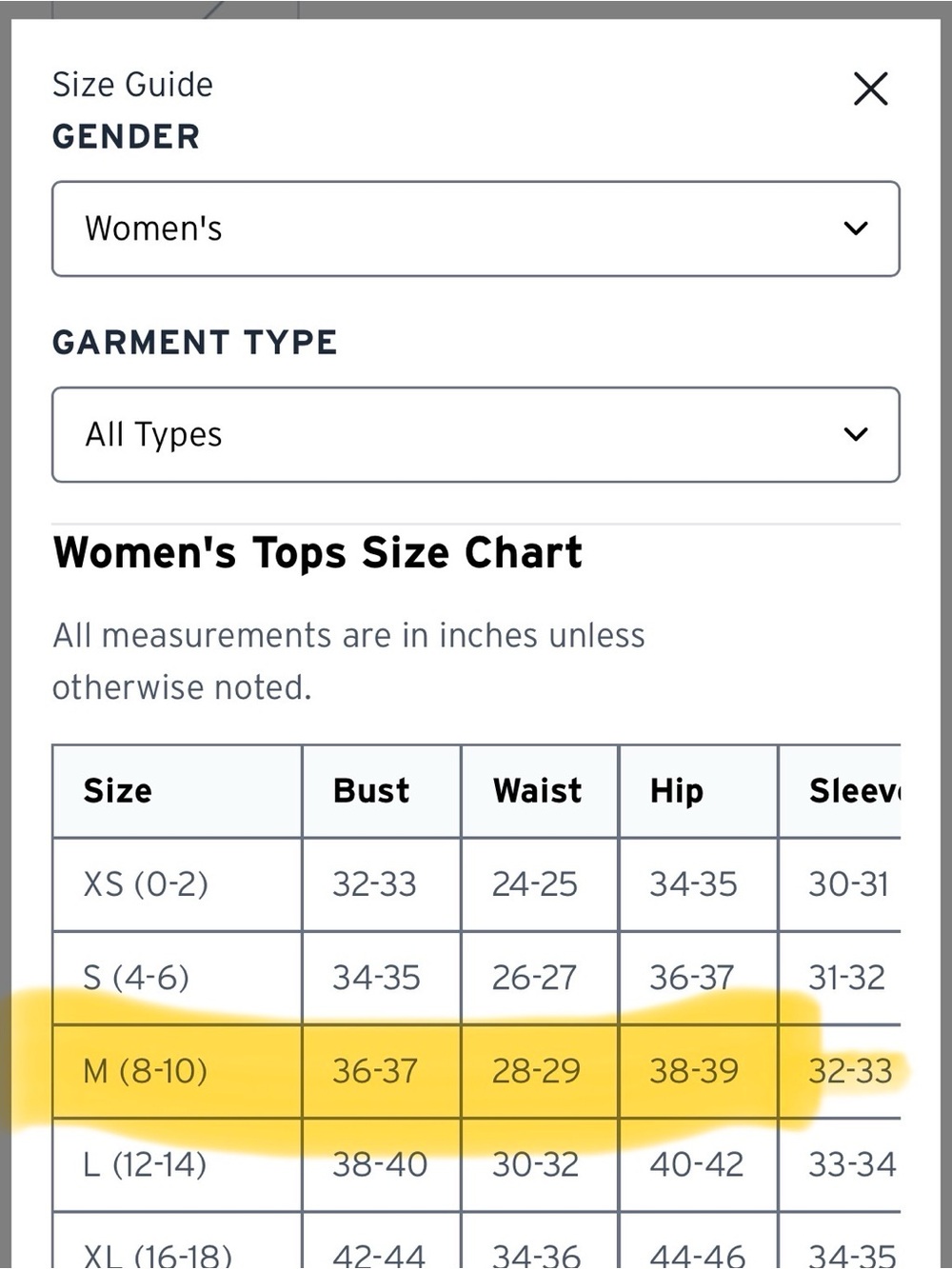Open the Garment Type dropdown showing All Types

tap(476, 434)
